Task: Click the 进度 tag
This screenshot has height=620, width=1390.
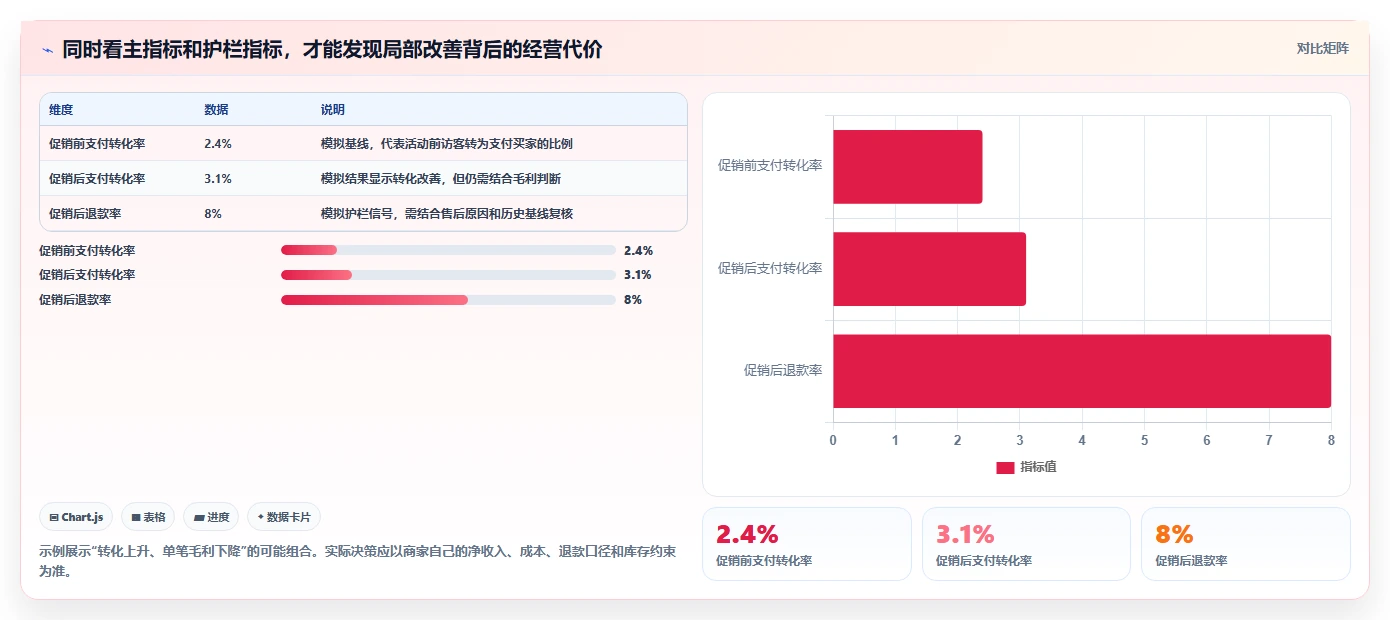Action: click(x=211, y=517)
